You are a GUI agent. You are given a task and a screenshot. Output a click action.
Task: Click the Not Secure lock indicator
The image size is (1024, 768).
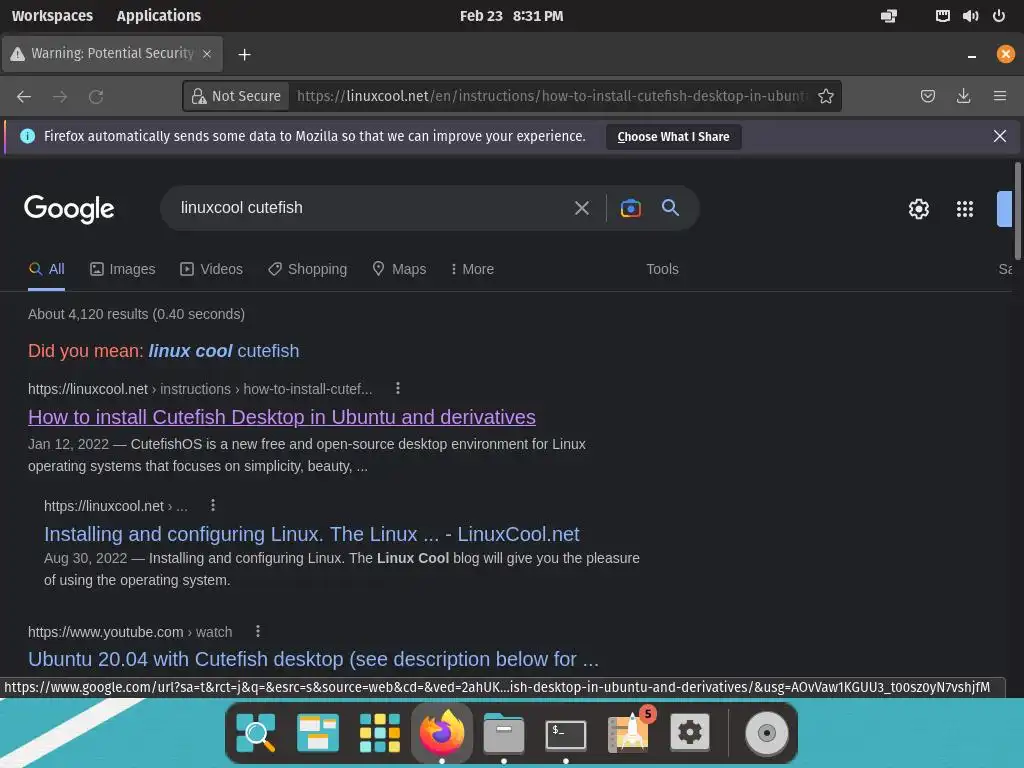[x=236, y=96]
